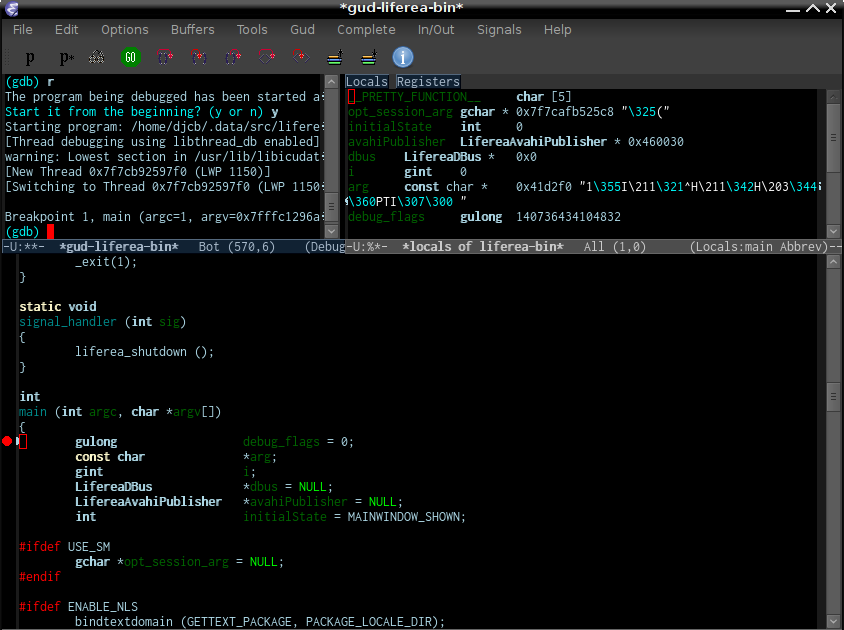
Task: Open the Gud menu
Action: [303, 30]
